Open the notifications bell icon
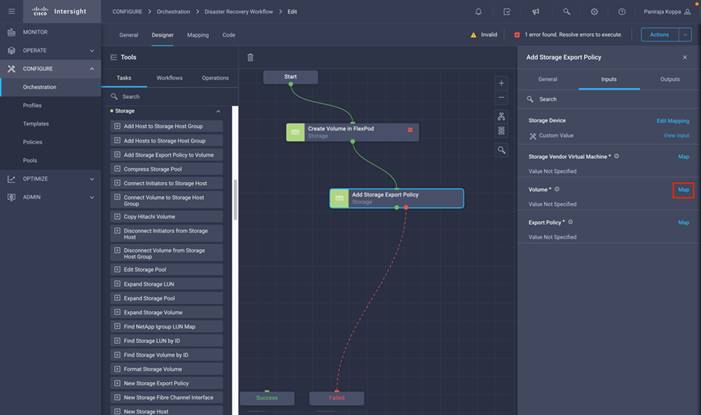The width and height of the screenshot is (701, 415). tap(478, 12)
